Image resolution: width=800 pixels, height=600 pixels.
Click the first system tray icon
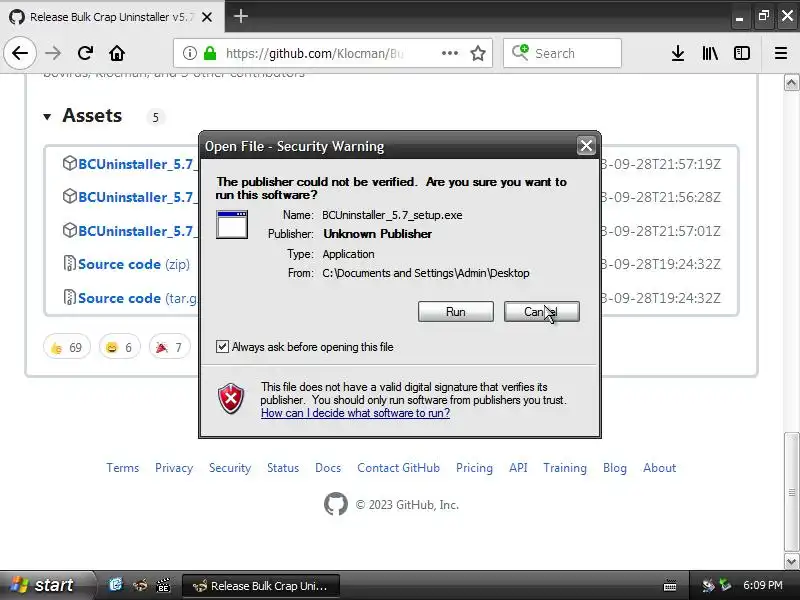pos(708,585)
